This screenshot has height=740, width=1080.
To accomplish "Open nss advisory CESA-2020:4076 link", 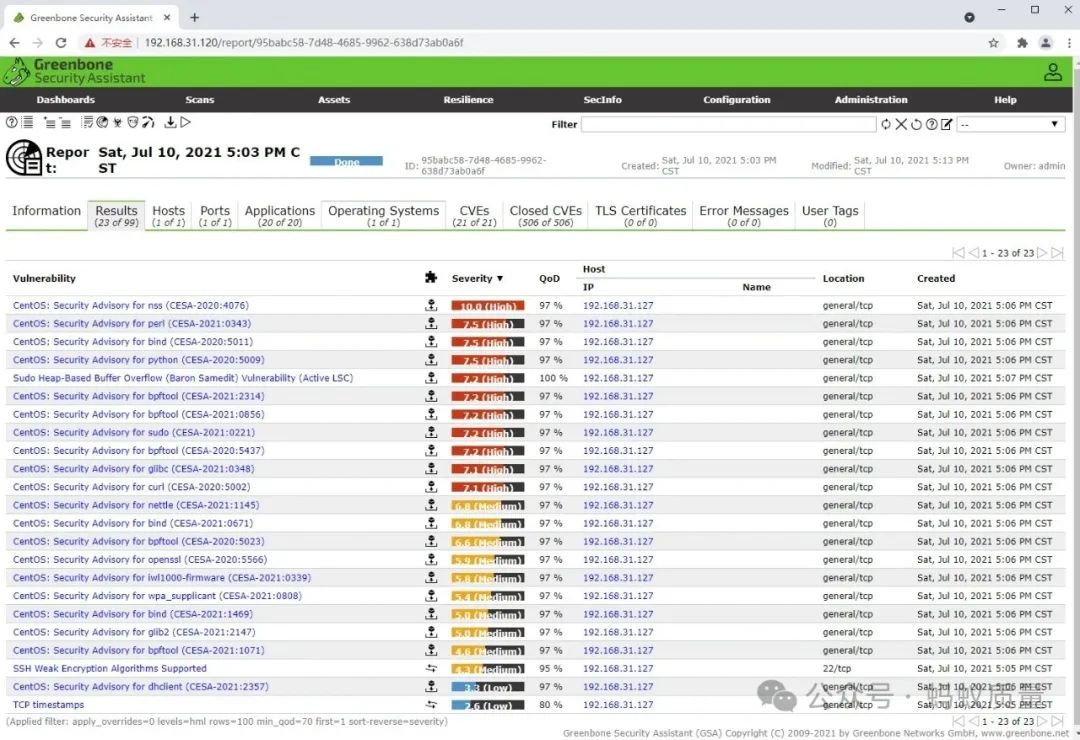I will [131, 305].
